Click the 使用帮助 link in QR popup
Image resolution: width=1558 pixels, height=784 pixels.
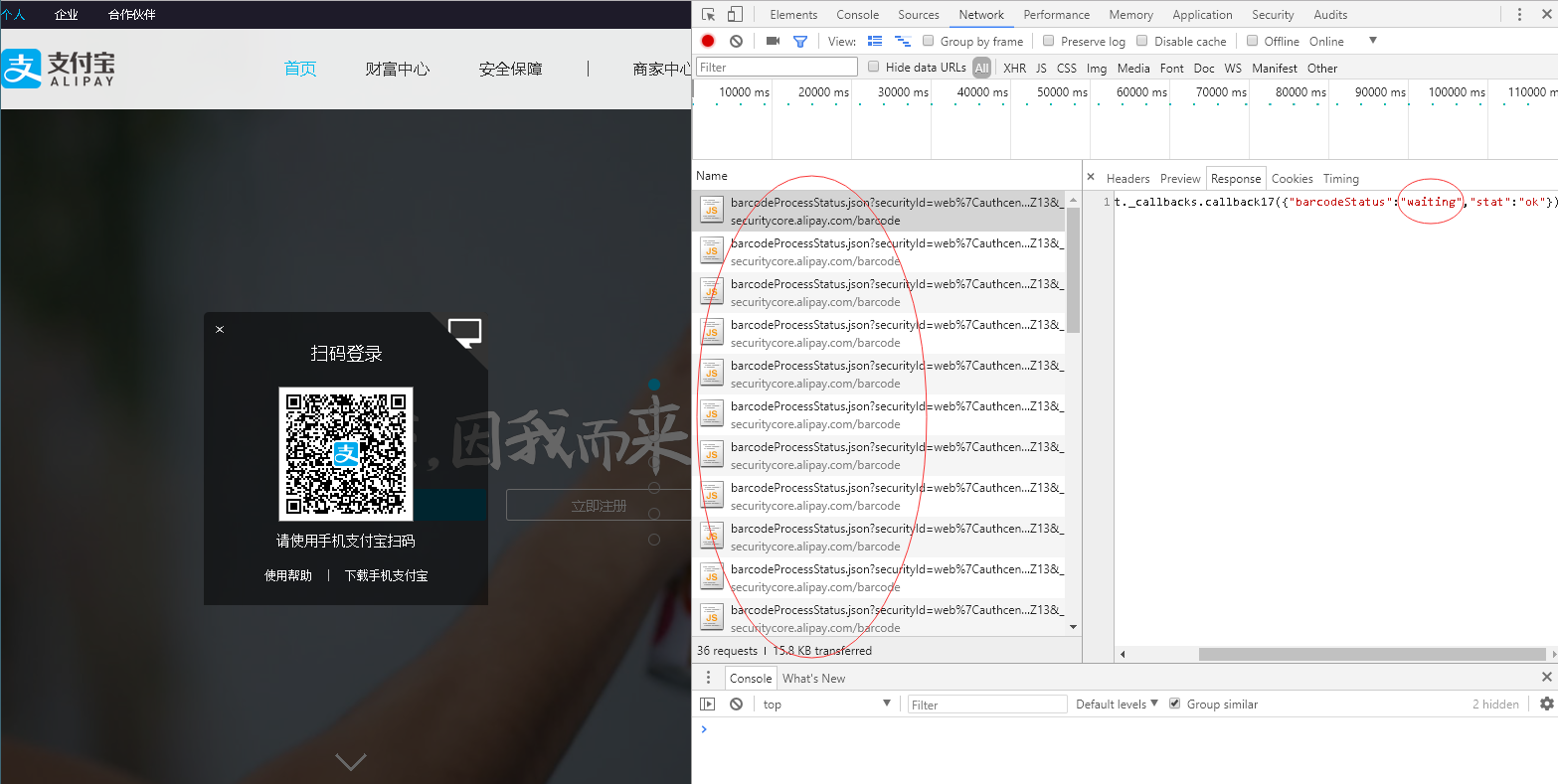[x=287, y=575]
